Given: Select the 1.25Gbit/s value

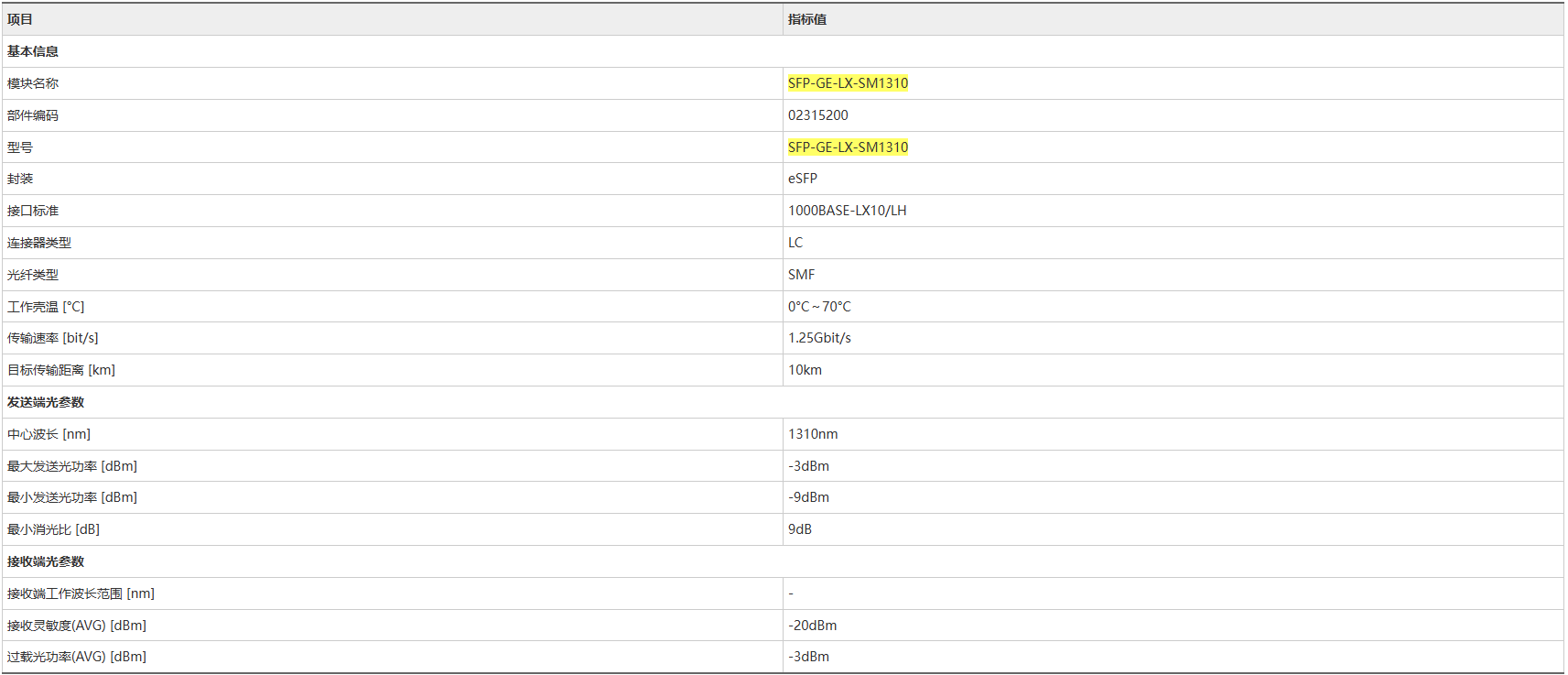Looking at the screenshot, I should point(819,338).
